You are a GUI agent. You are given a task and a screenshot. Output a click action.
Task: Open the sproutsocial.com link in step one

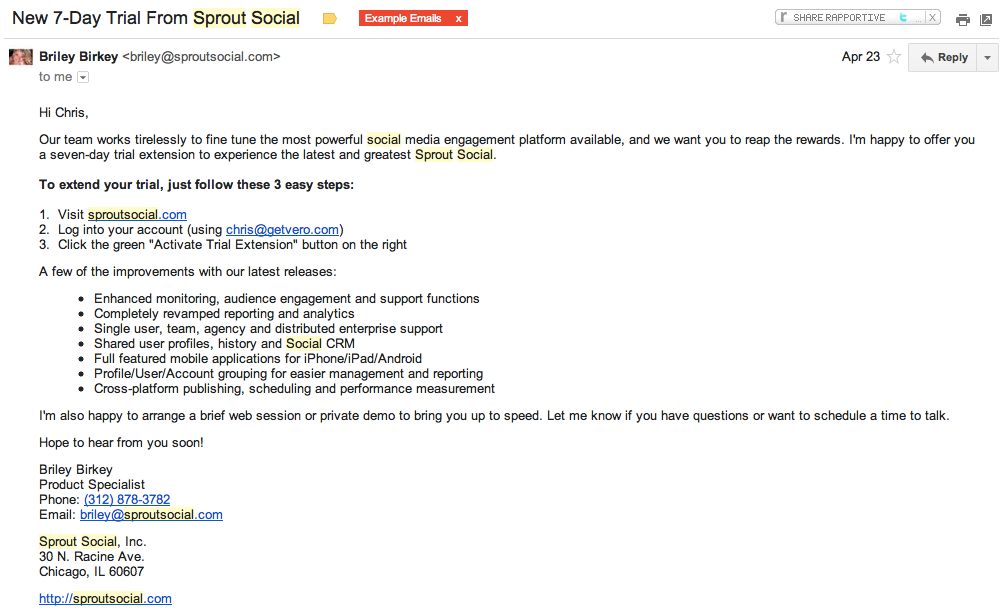click(137, 214)
